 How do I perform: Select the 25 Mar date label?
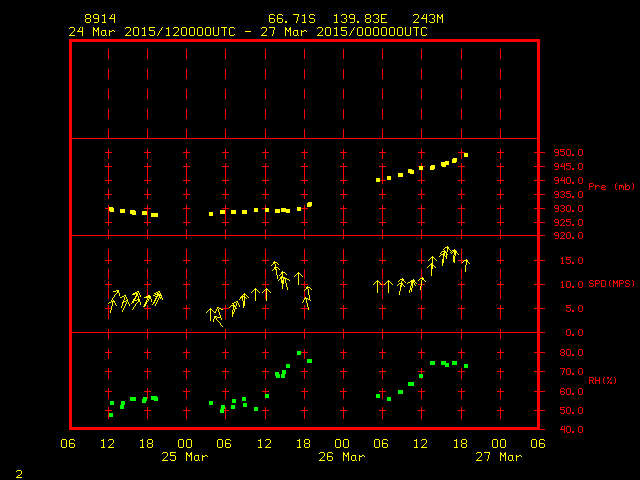coord(185,457)
